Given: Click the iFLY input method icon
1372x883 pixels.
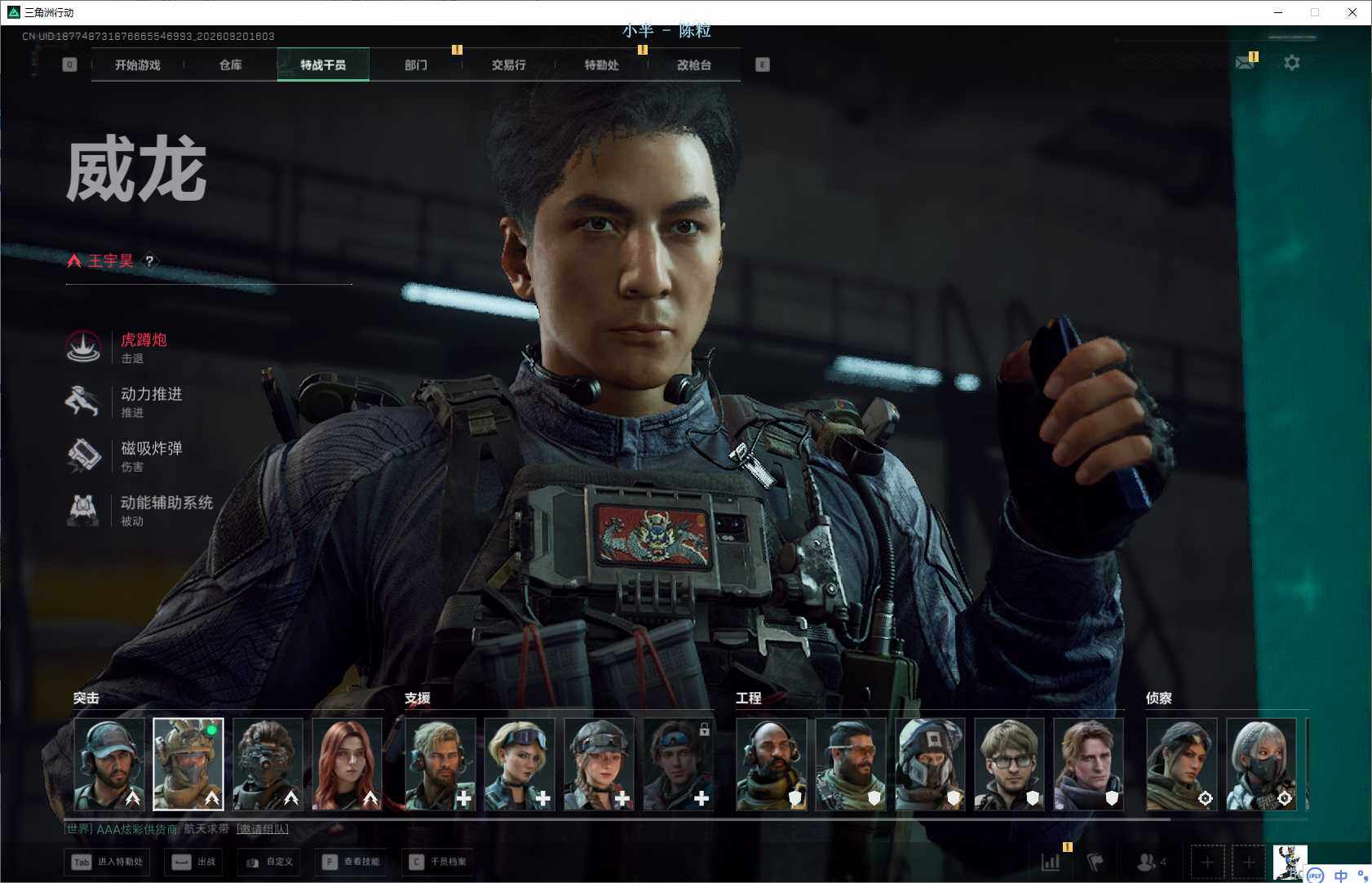Looking at the screenshot, I should (x=1316, y=876).
